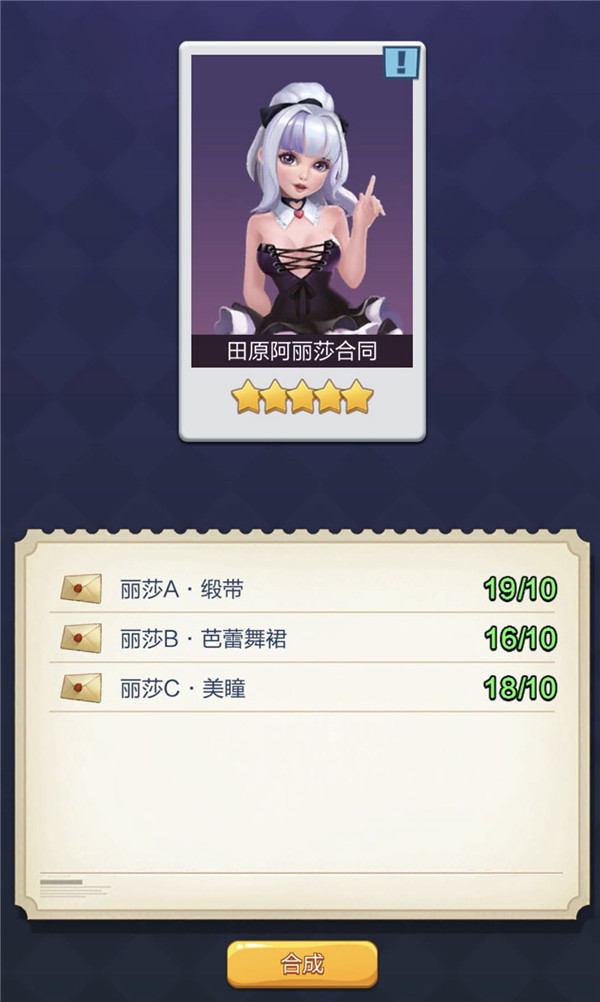
Task: Click the second star of the rating
Action: (x=274, y=397)
